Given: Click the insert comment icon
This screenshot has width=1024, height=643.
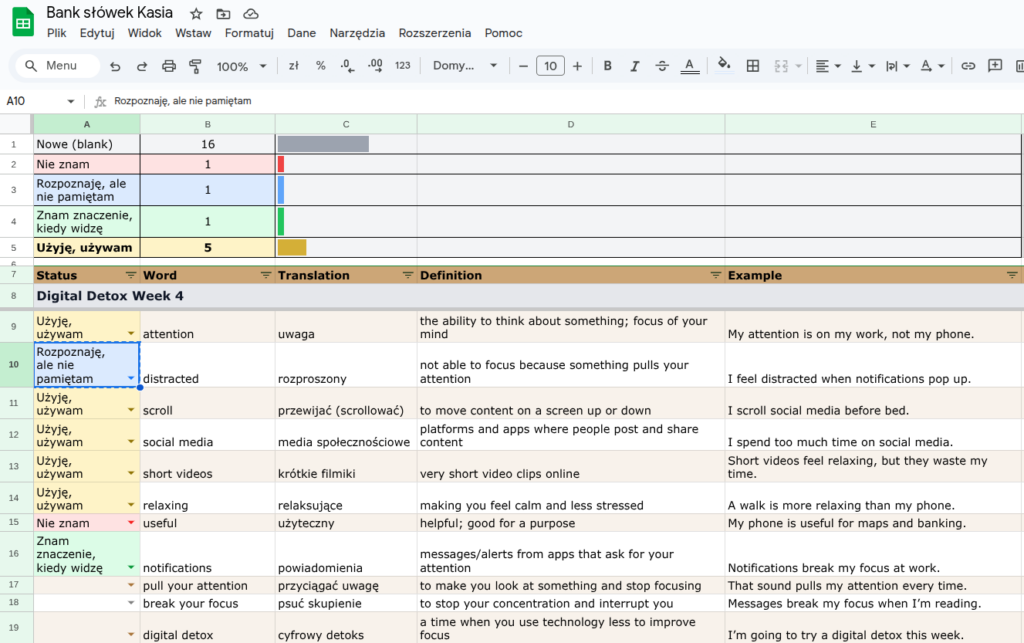Looking at the screenshot, I should (995, 66).
